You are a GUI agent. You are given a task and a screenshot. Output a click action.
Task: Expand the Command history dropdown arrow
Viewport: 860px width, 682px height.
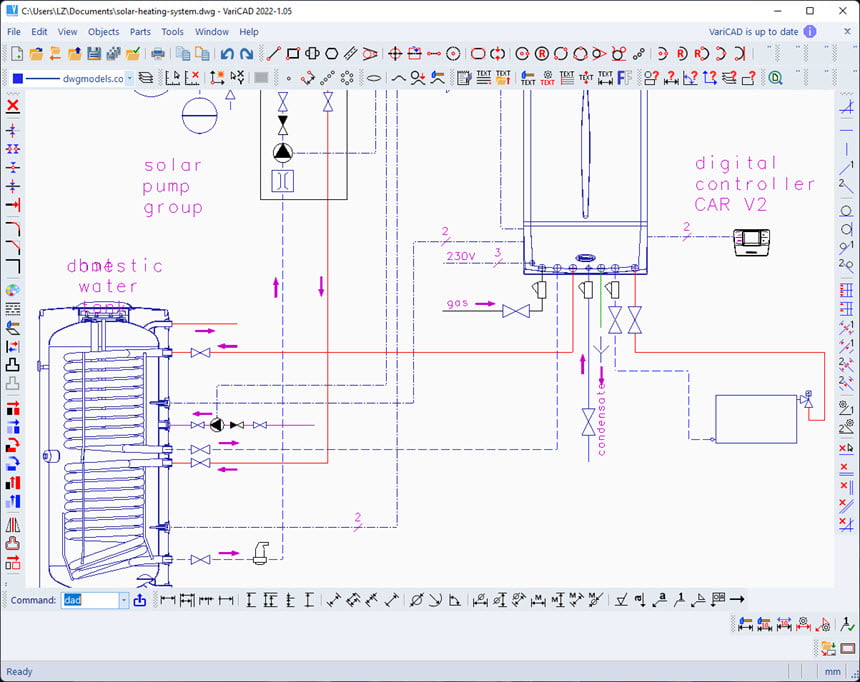click(124, 600)
